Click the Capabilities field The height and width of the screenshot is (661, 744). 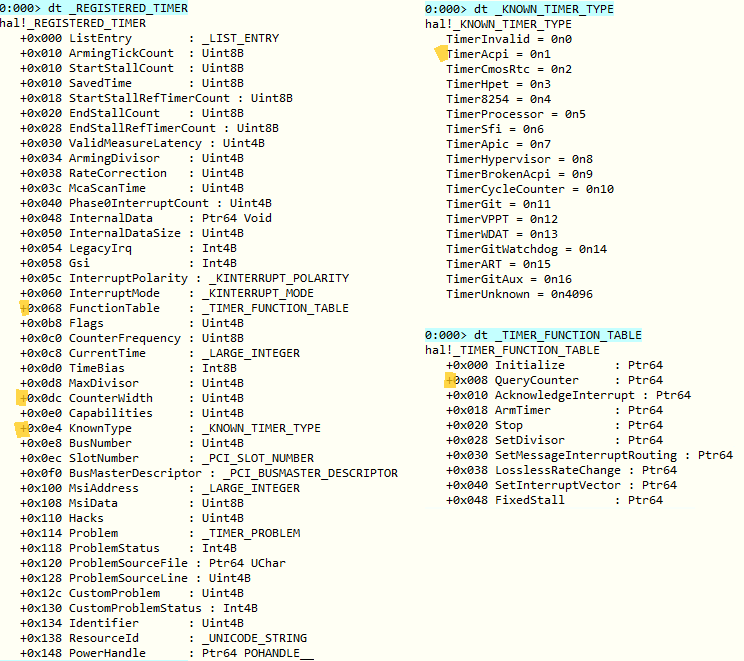tap(132, 413)
